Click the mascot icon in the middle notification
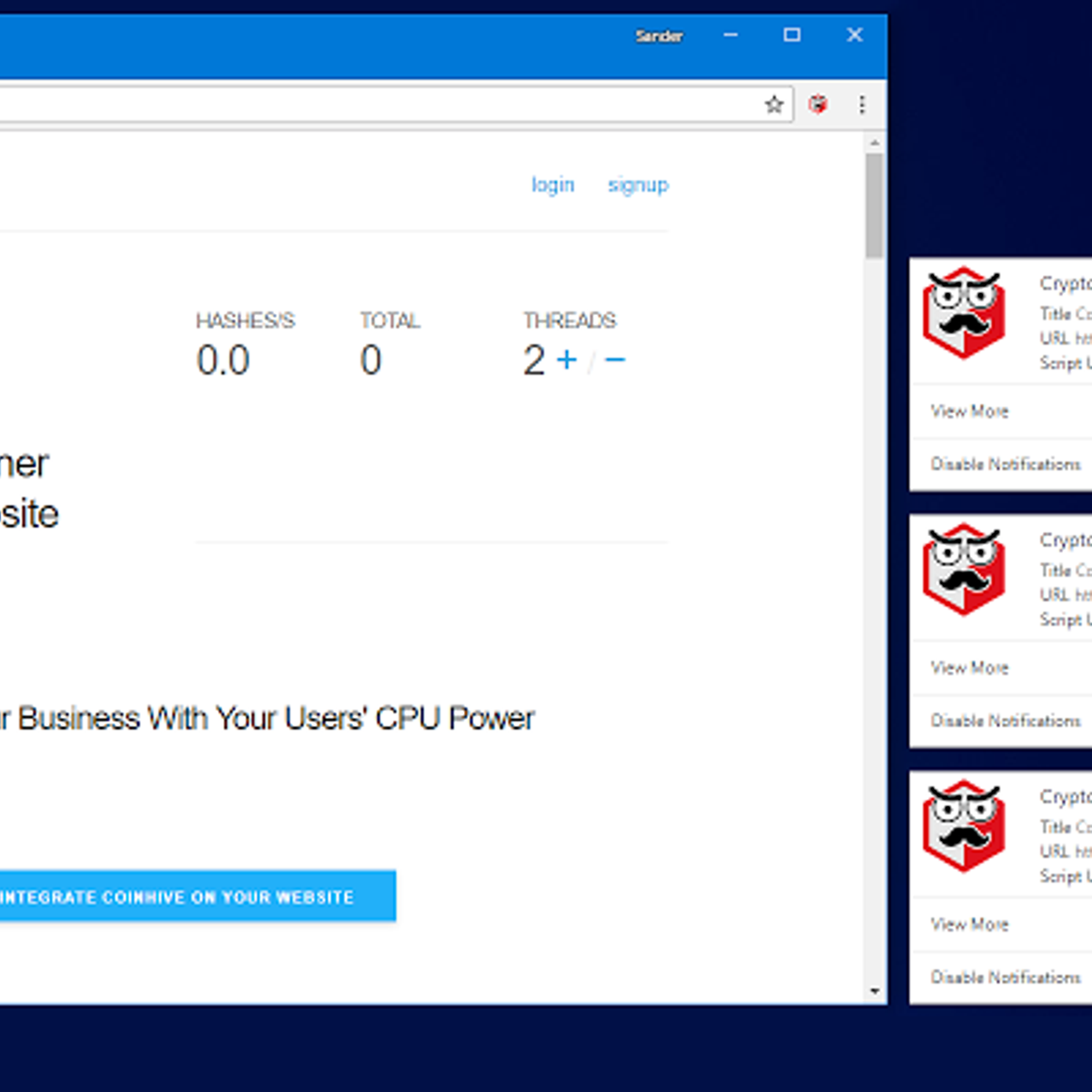This screenshot has height=1092, width=1092. click(964, 570)
